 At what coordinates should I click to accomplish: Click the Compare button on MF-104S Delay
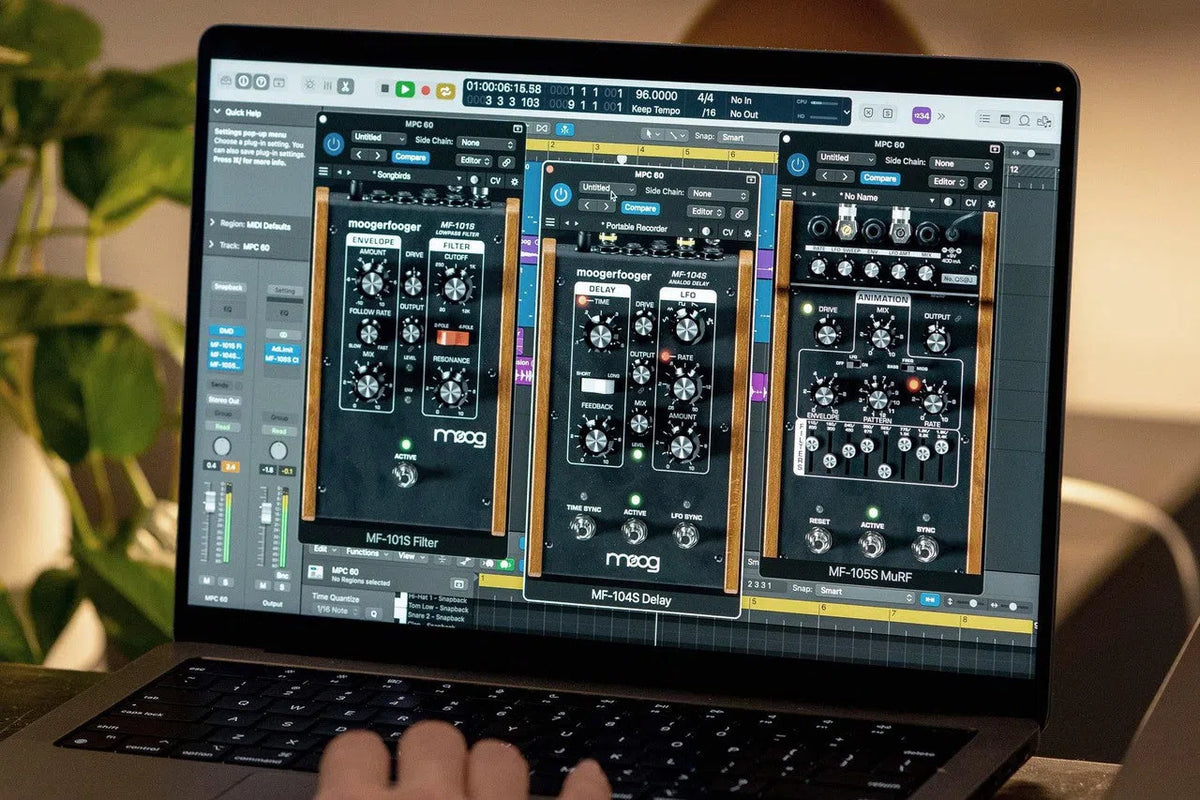(641, 208)
